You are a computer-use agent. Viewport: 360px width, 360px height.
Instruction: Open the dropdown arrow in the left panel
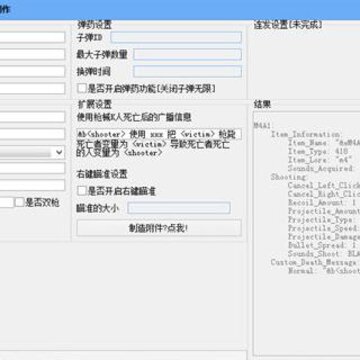point(59,153)
